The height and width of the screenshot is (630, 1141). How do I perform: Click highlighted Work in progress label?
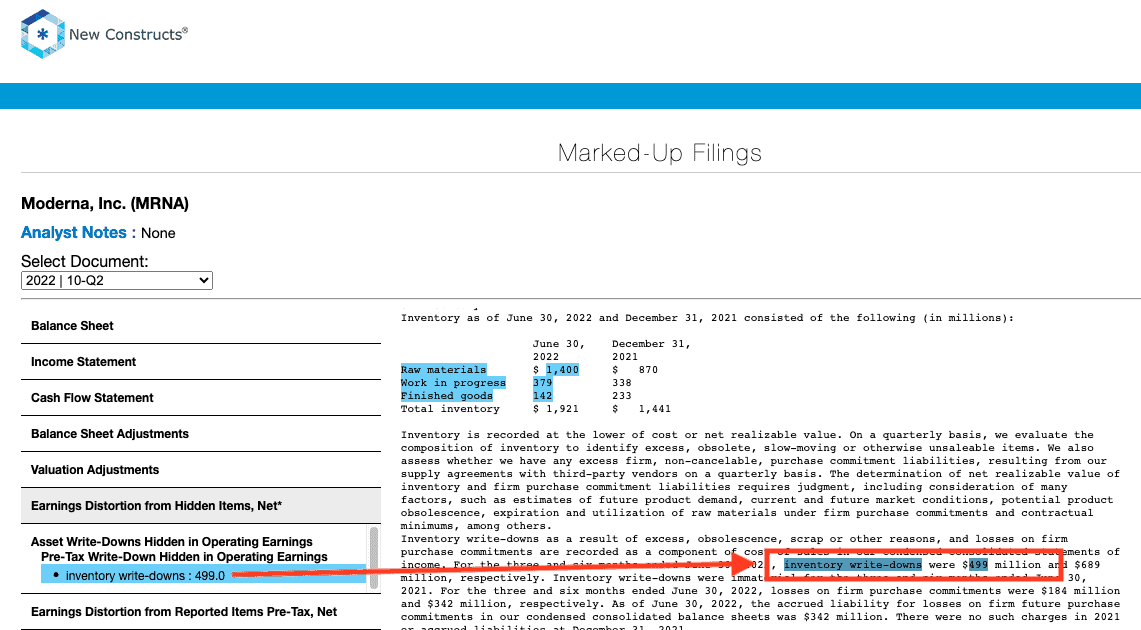453,383
